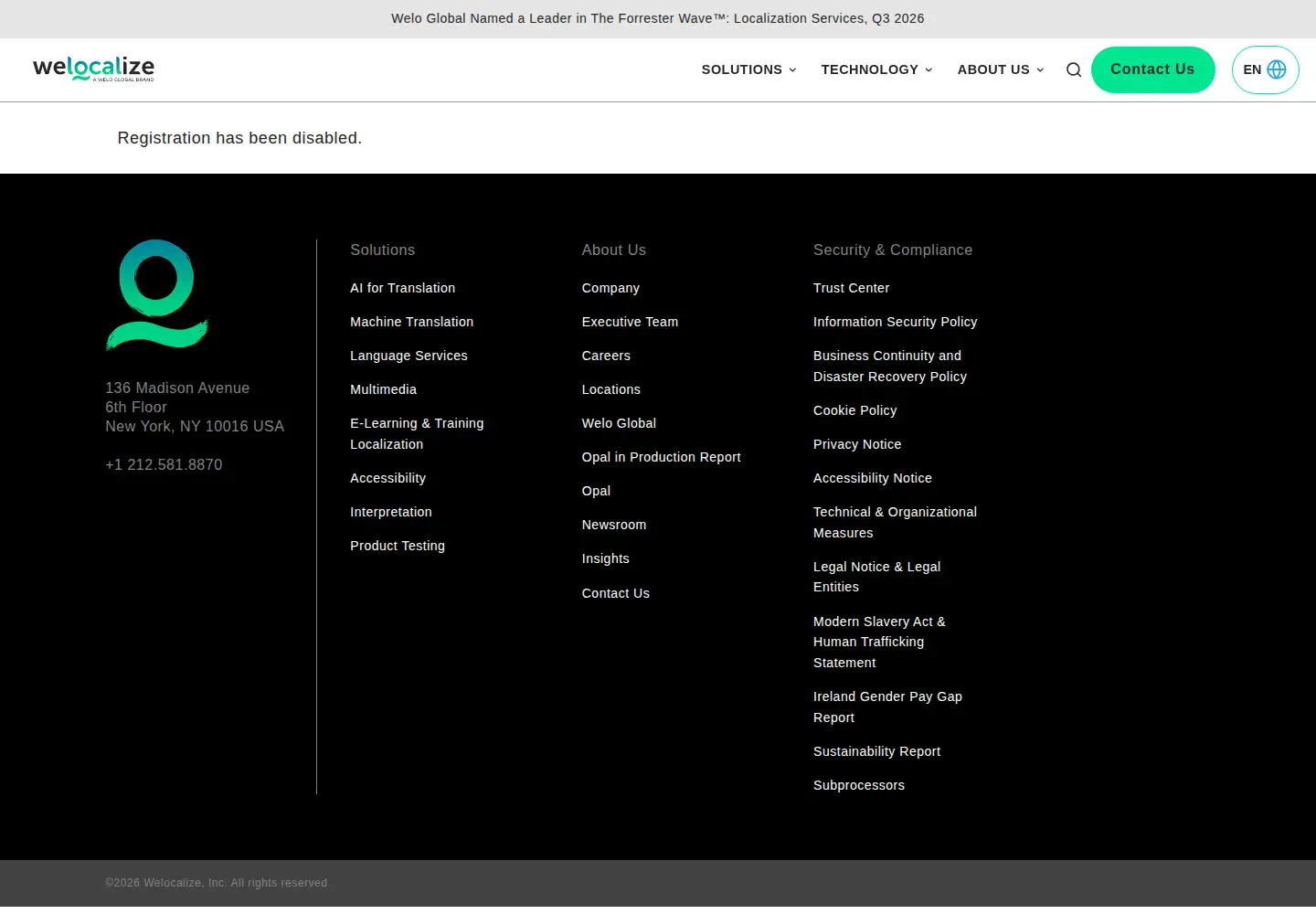The height and width of the screenshot is (914, 1316).
Task: Open the Insights link
Action: click(x=606, y=558)
